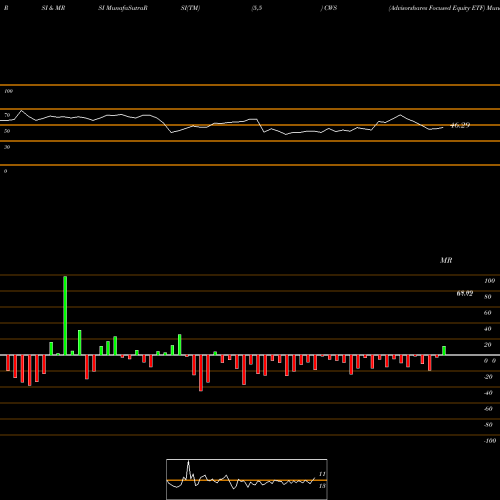The image size is (500, 500).
Task: Click the tallest green bar reaching 100
Action: [65, 315]
